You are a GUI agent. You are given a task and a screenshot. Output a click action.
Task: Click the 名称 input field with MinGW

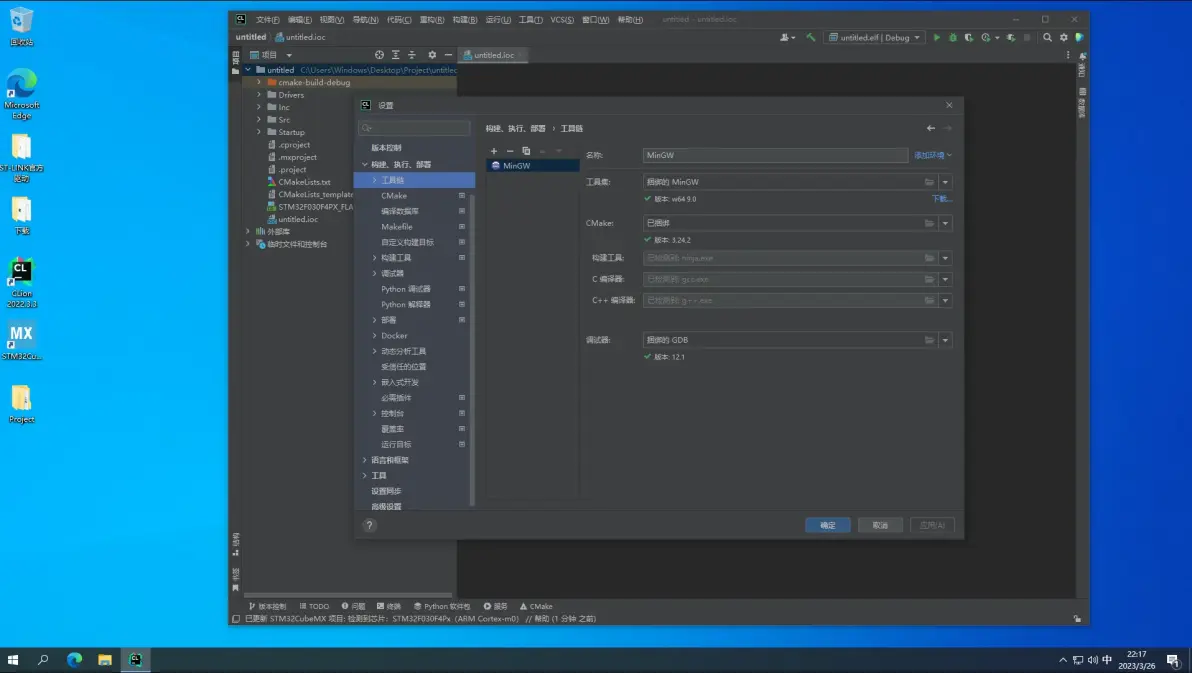(775, 156)
